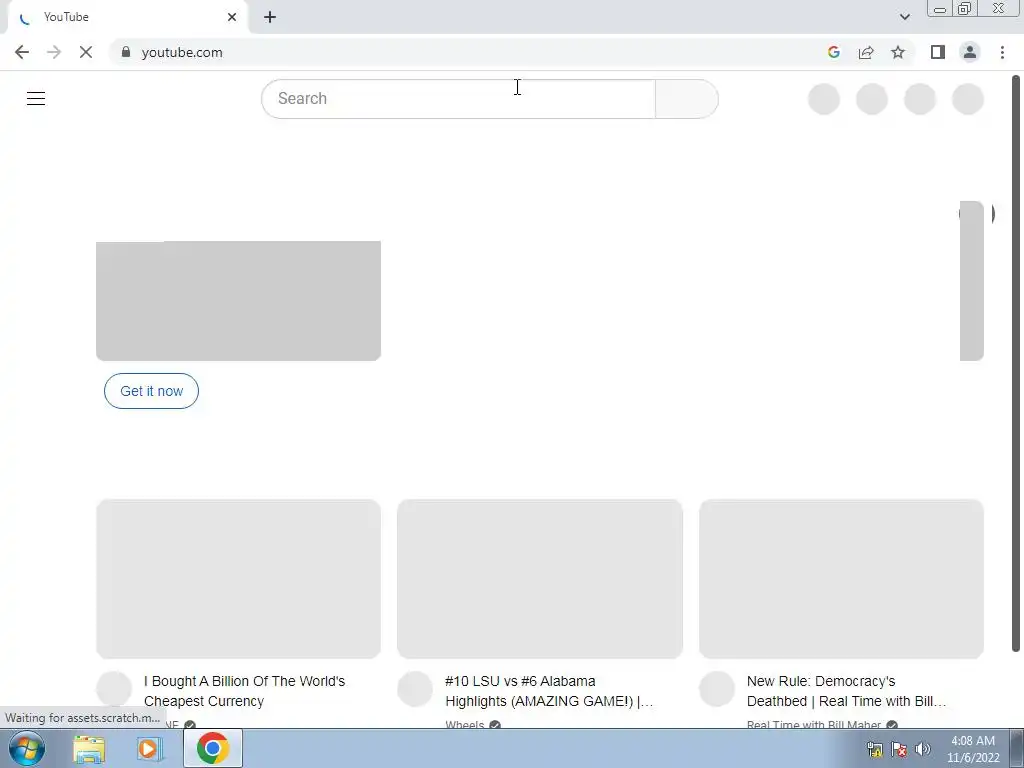Click the Chrome taskbar icon
Image resolution: width=1024 pixels, height=768 pixels.
tap(212, 748)
